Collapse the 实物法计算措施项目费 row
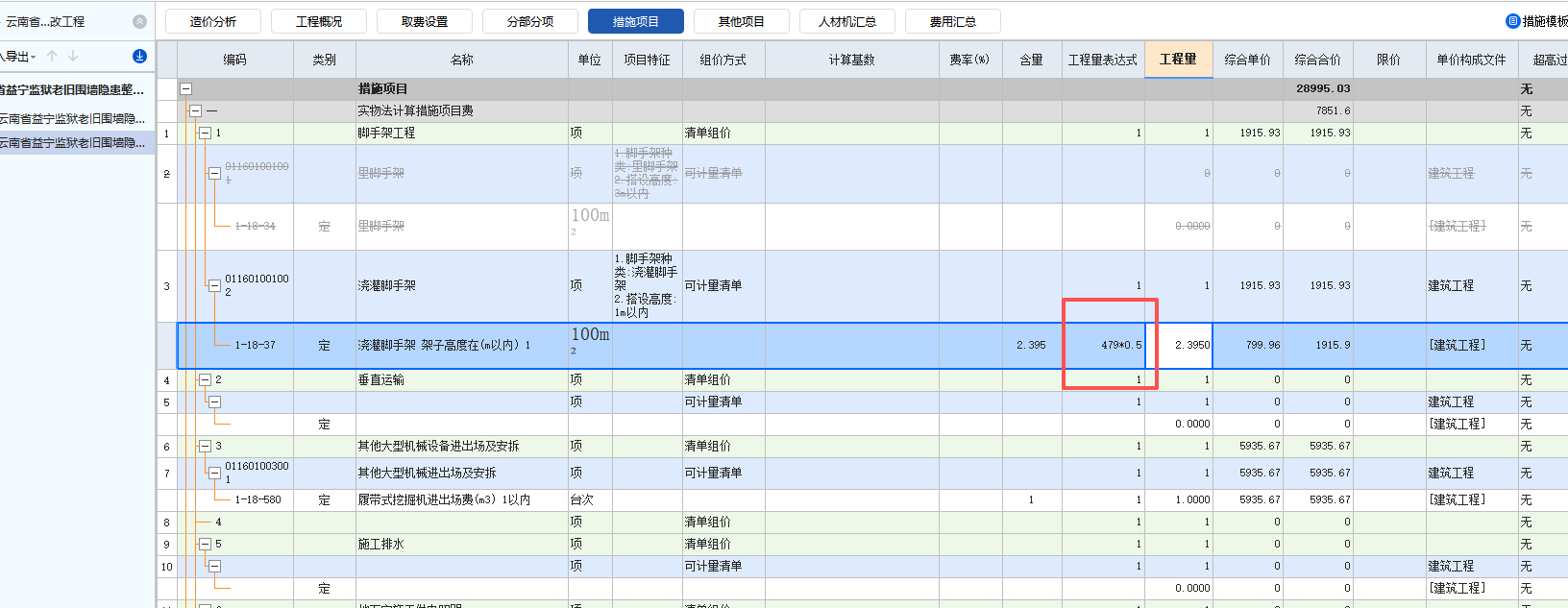The height and width of the screenshot is (608, 1568). [x=195, y=110]
